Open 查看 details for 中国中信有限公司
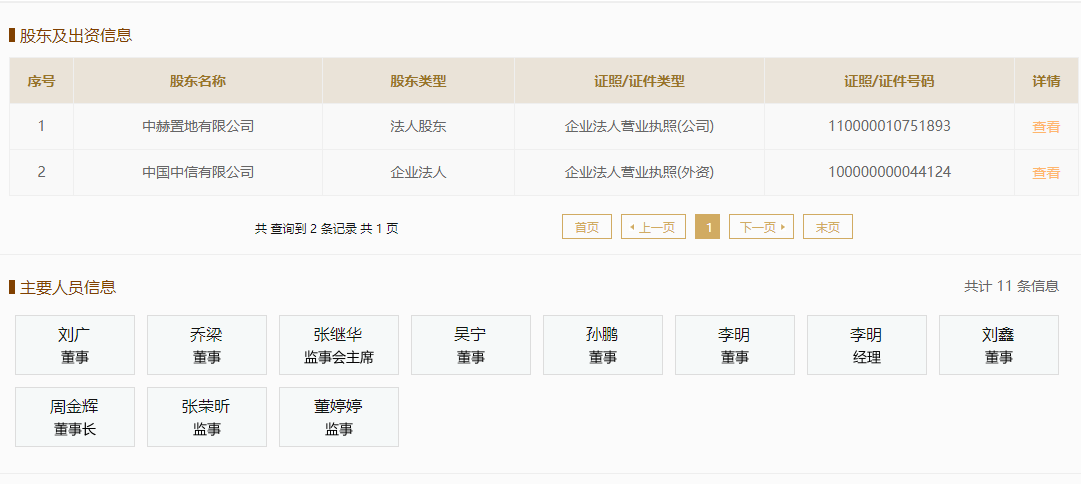This screenshot has height=484, width=1081. coord(1045,173)
